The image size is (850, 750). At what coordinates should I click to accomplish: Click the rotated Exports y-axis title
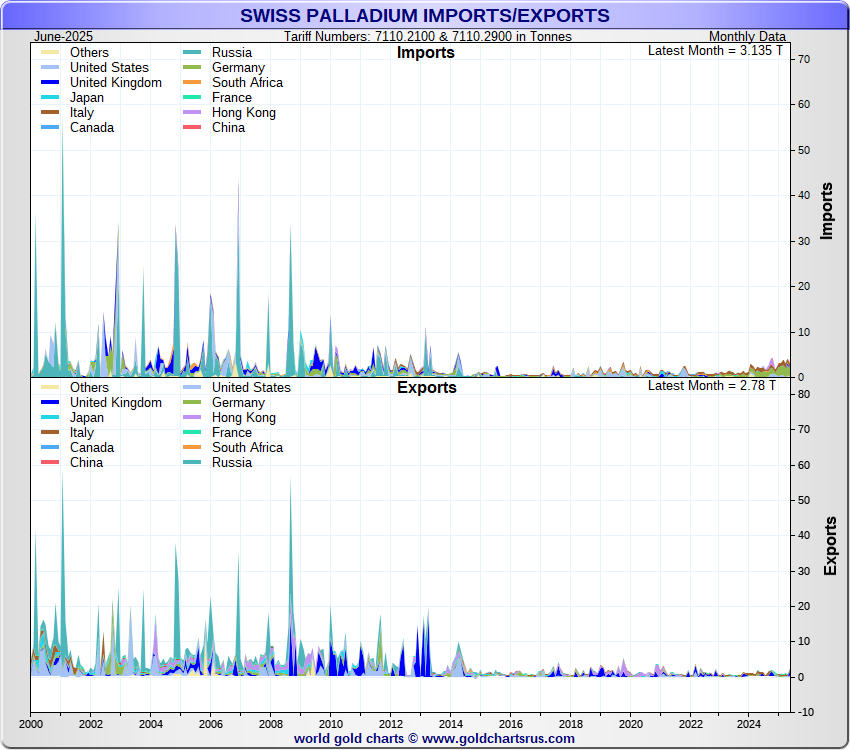pyautogui.click(x=830, y=546)
